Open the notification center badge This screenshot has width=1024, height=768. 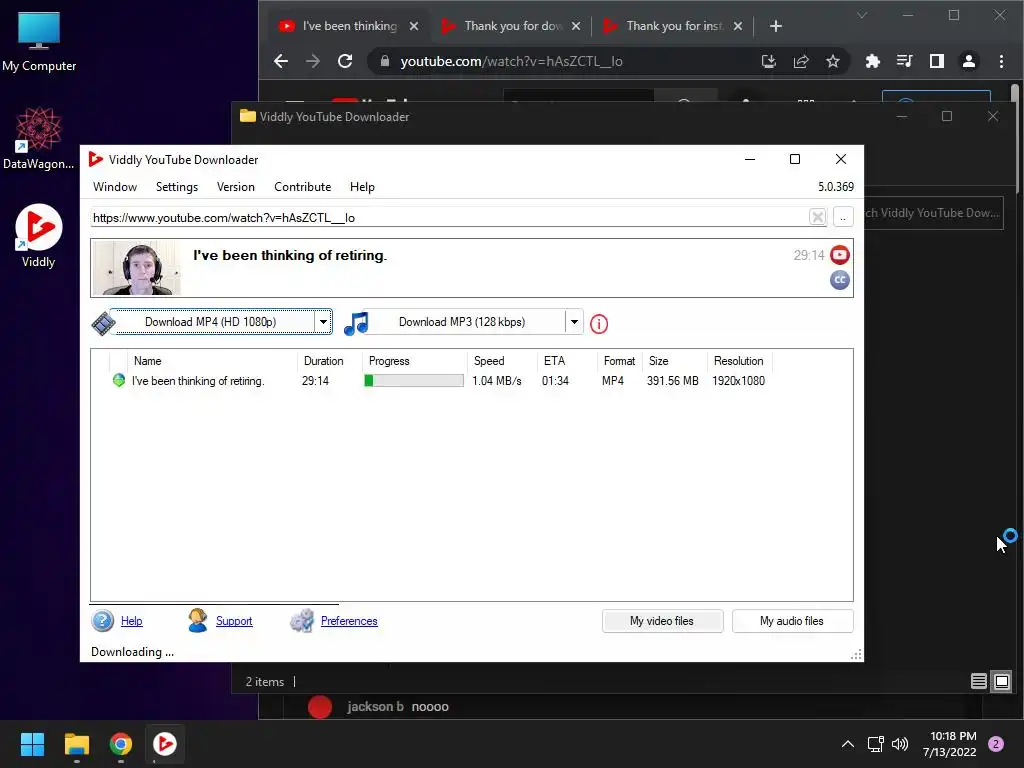(x=996, y=744)
